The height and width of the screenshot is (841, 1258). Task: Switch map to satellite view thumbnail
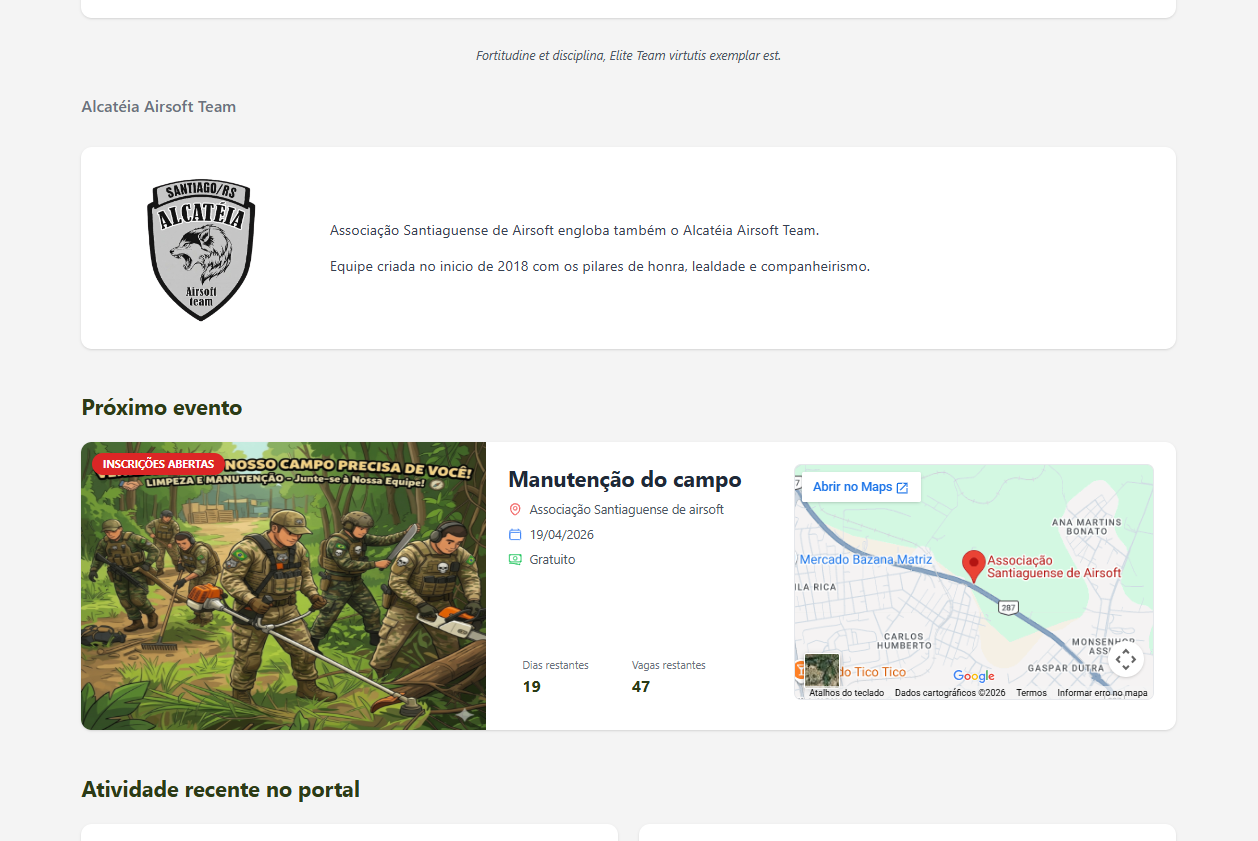(822, 669)
